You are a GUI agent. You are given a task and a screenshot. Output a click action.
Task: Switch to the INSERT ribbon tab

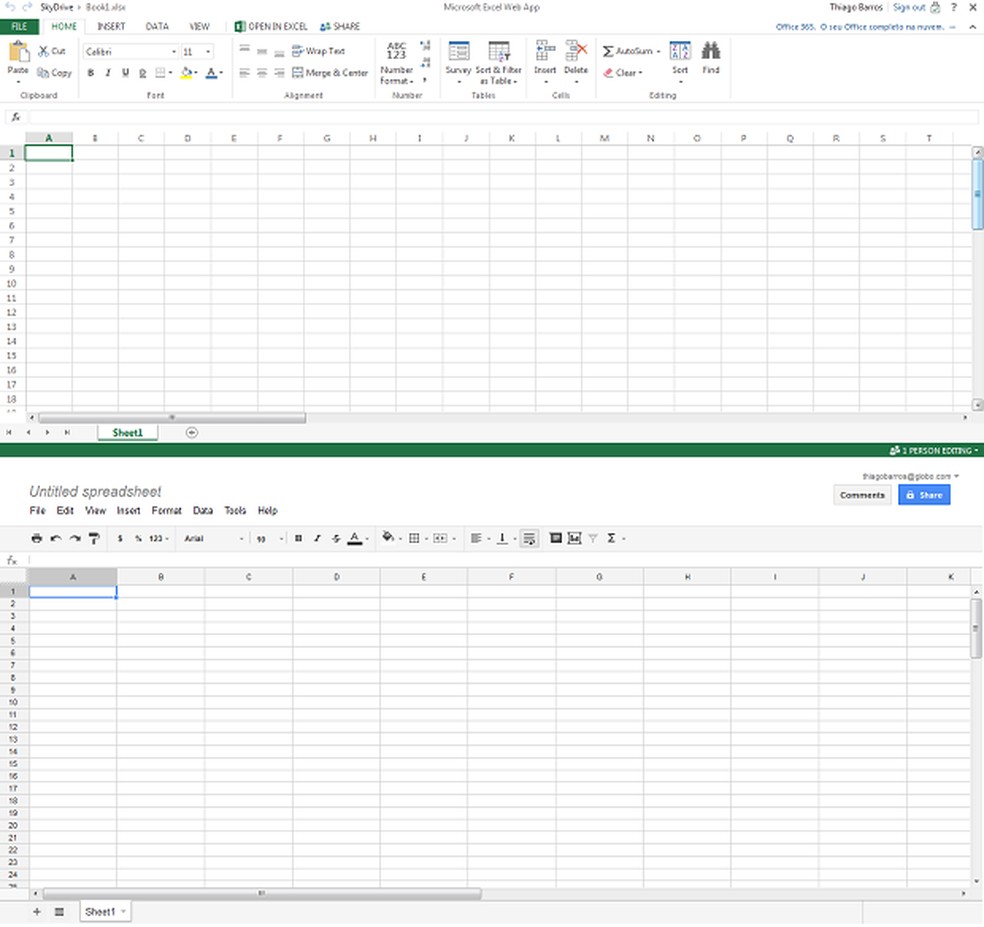111,26
